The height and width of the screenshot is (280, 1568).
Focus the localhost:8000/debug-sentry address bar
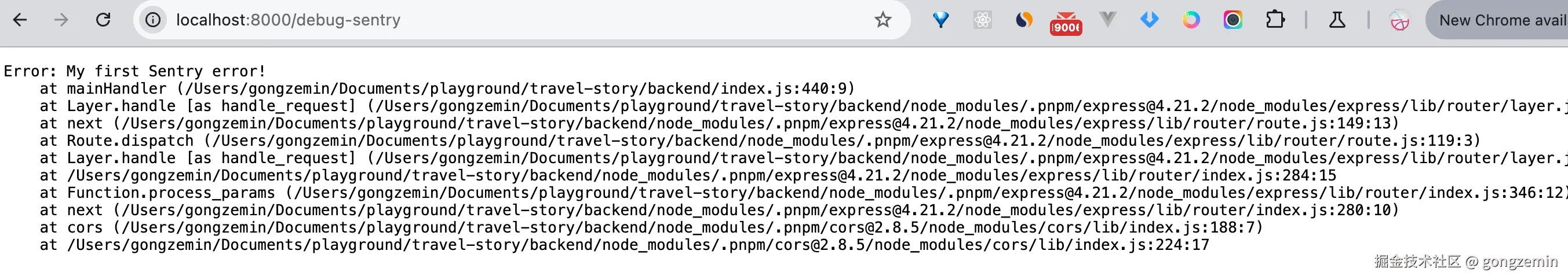[x=487, y=20]
